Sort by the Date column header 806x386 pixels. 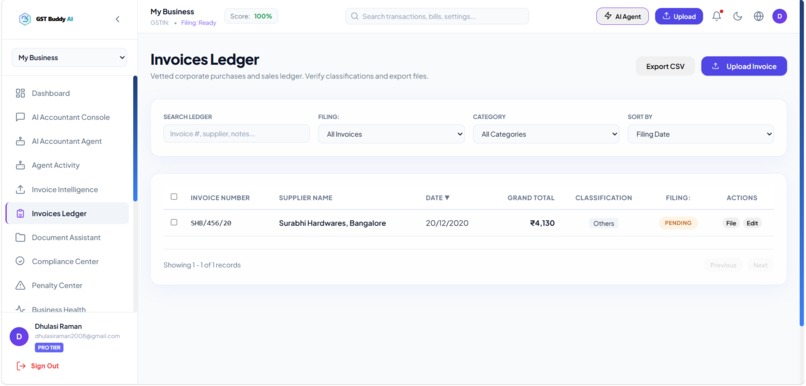pos(437,198)
